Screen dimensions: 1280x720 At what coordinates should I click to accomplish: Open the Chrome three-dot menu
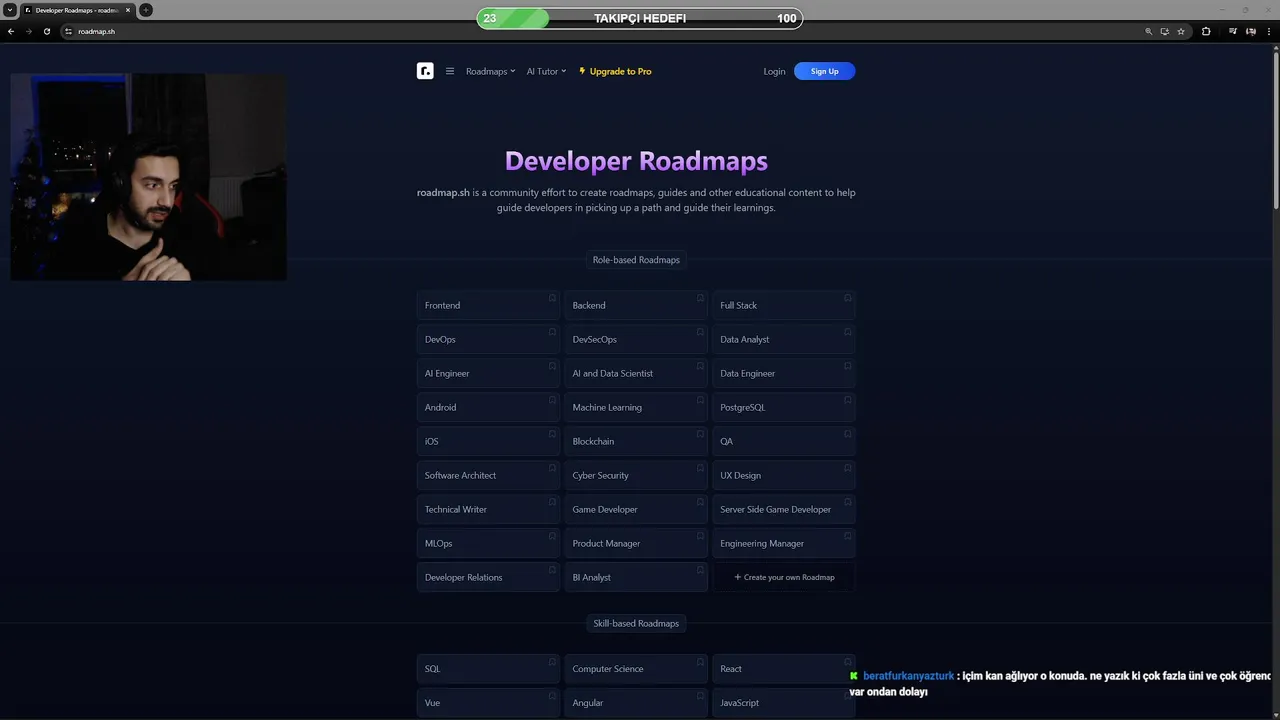[1268, 31]
